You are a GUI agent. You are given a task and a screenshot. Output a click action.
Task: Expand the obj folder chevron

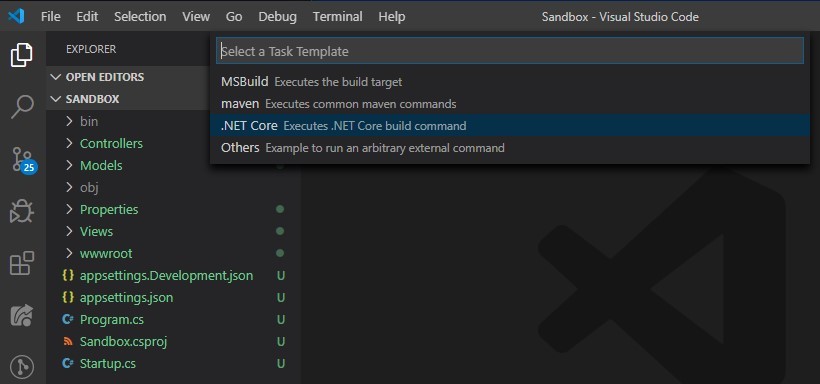(x=69, y=187)
